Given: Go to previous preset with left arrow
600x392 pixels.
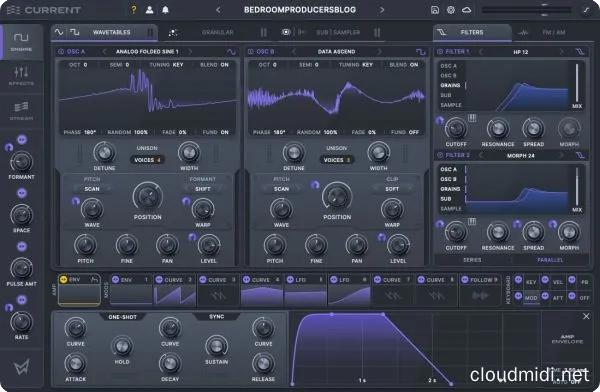Looking at the screenshot, I should coord(218,10).
